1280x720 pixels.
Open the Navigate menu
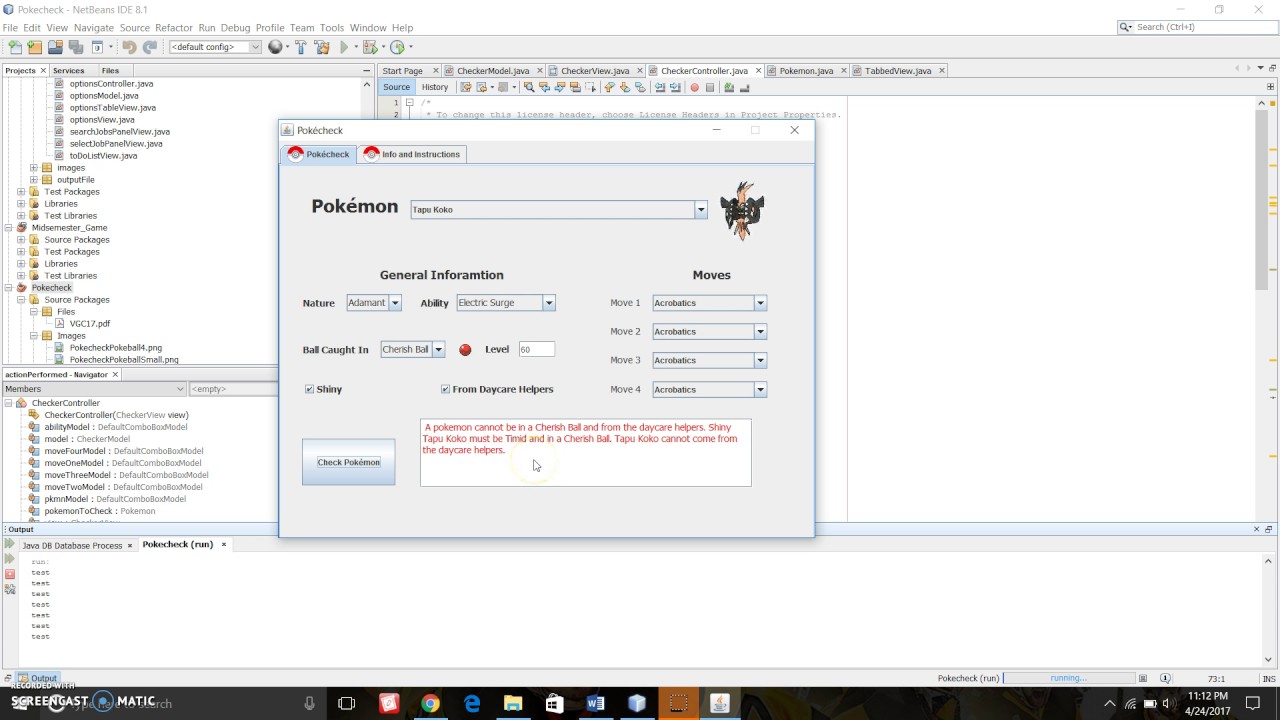tap(94, 28)
